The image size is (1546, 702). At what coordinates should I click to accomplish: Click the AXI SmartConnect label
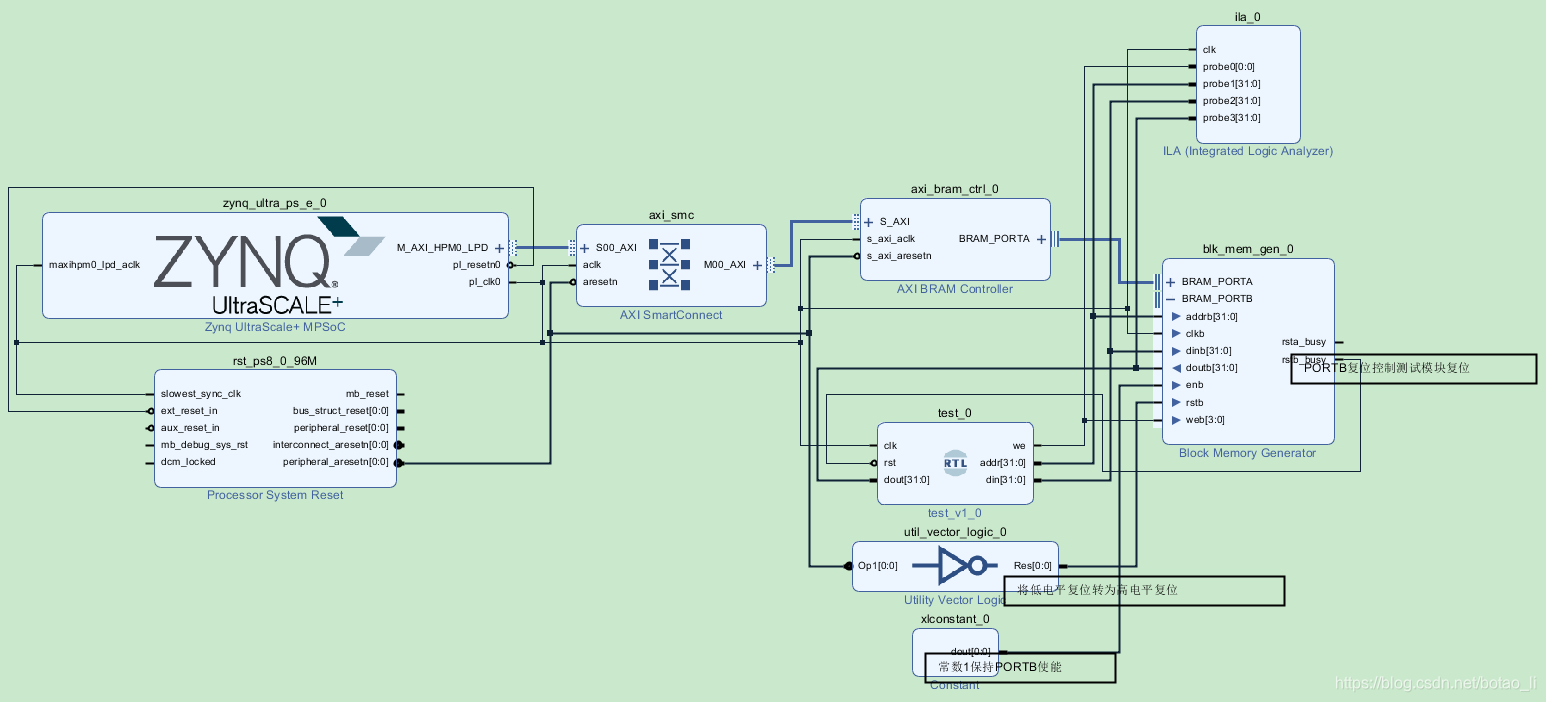coord(670,315)
